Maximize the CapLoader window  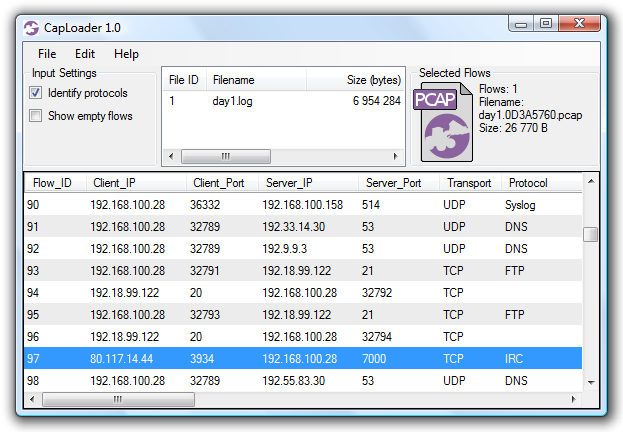[546, 24]
